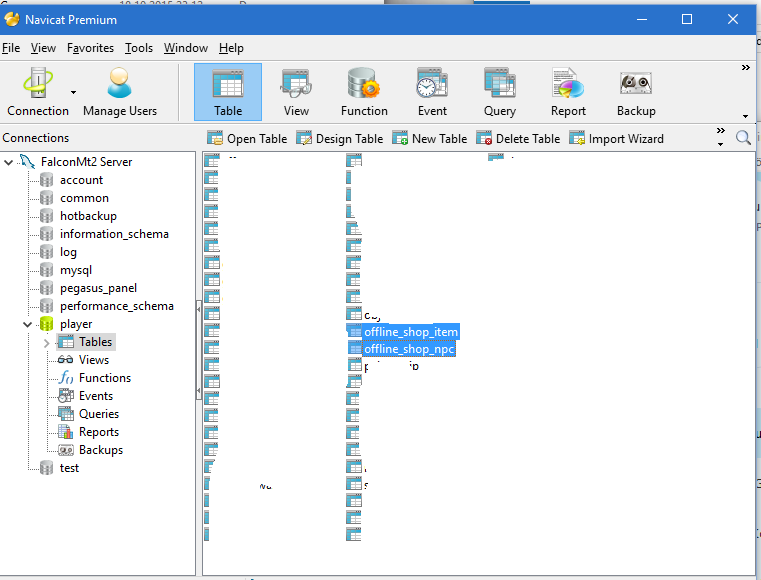Show the Event objects icon
This screenshot has width=761, height=580.
coord(432,92)
